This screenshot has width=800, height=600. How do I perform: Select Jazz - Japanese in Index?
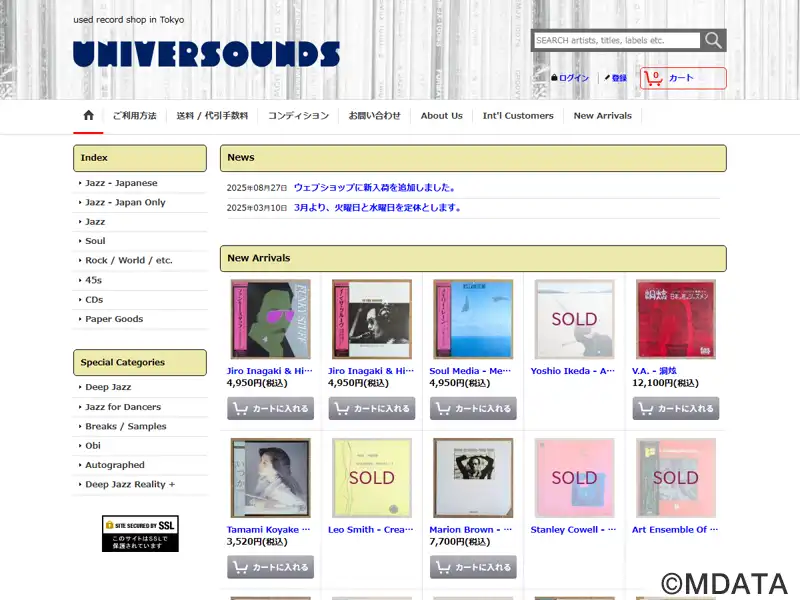[121, 183]
